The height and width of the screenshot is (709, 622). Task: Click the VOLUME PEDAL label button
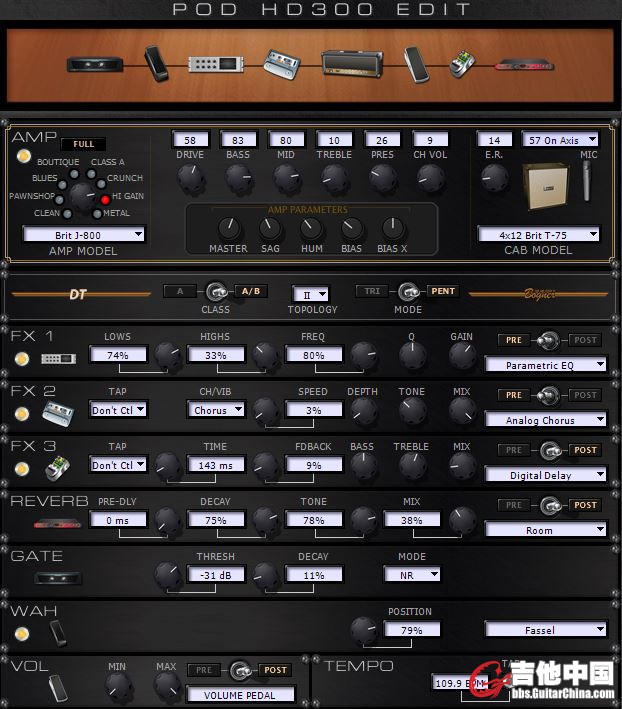[x=240, y=695]
